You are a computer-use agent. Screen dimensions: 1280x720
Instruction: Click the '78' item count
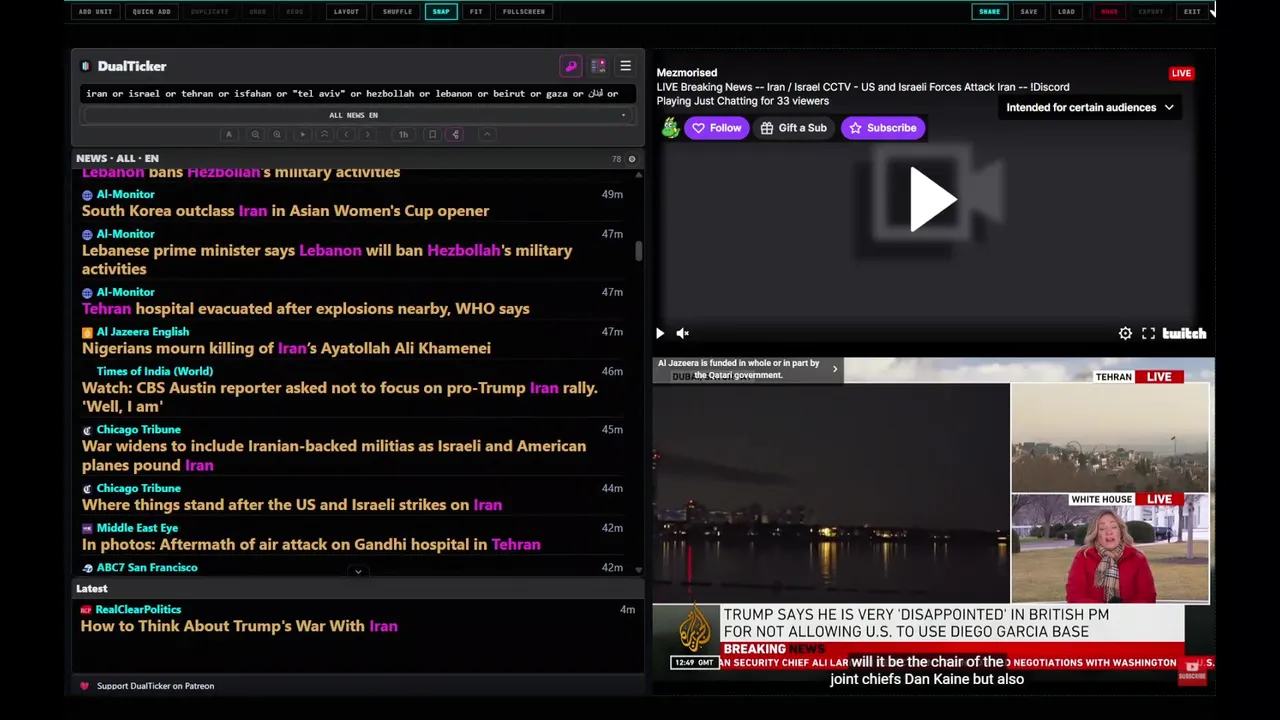[x=616, y=159]
